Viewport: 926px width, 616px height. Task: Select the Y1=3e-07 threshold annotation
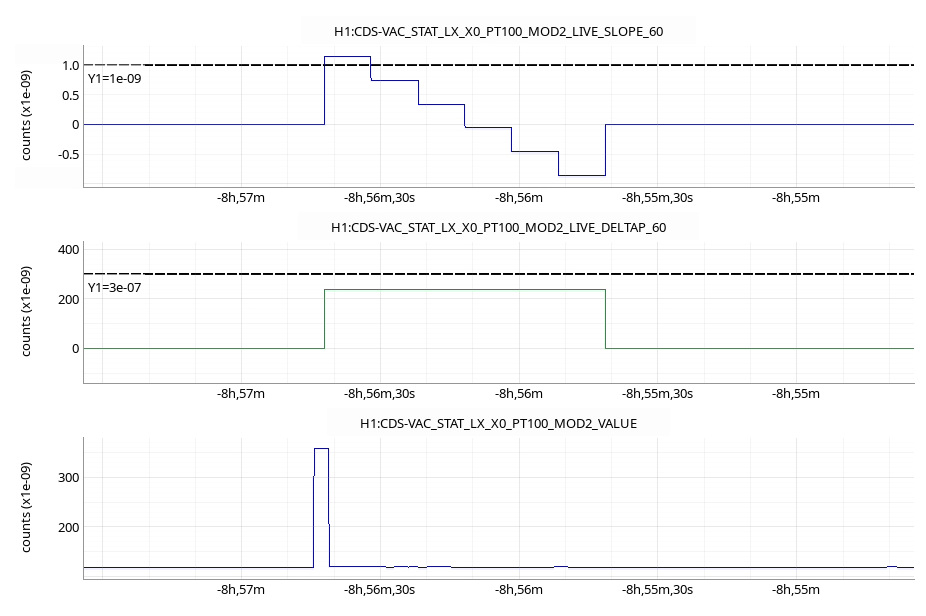pyautogui.click(x=114, y=287)
